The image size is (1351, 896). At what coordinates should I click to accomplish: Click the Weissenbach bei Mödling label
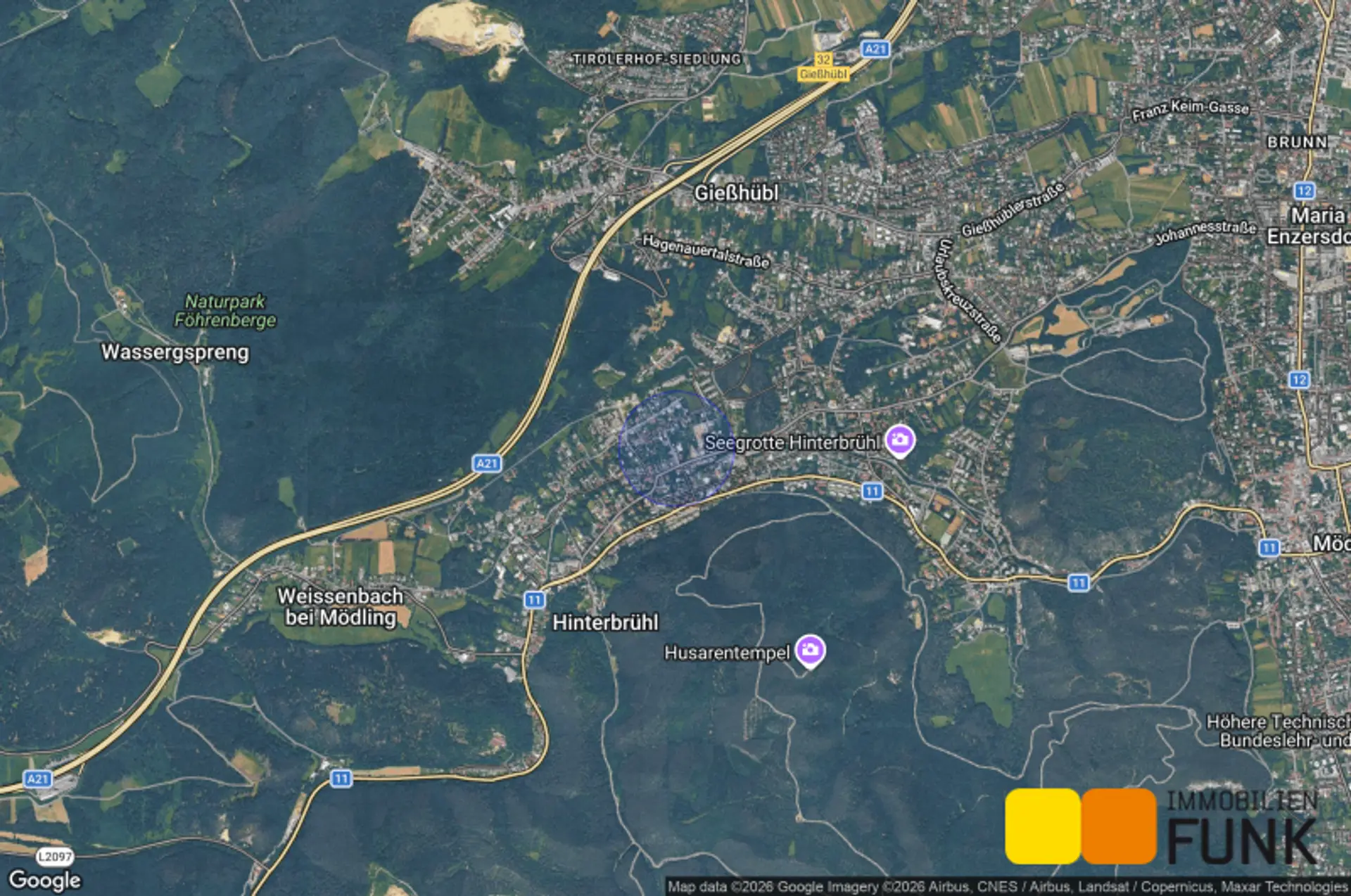(341, 606)
